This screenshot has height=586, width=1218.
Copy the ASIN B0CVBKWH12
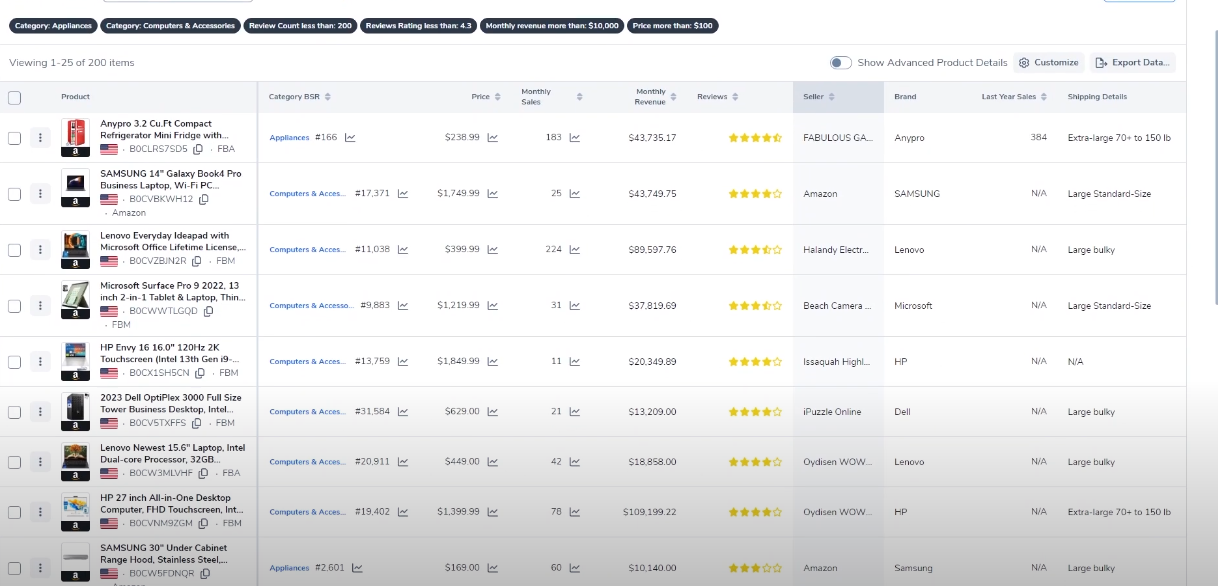point(204,199)
